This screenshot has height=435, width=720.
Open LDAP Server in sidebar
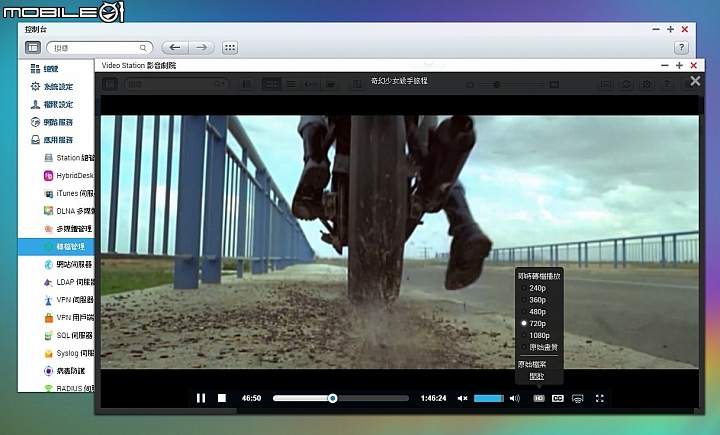(69, 282)
